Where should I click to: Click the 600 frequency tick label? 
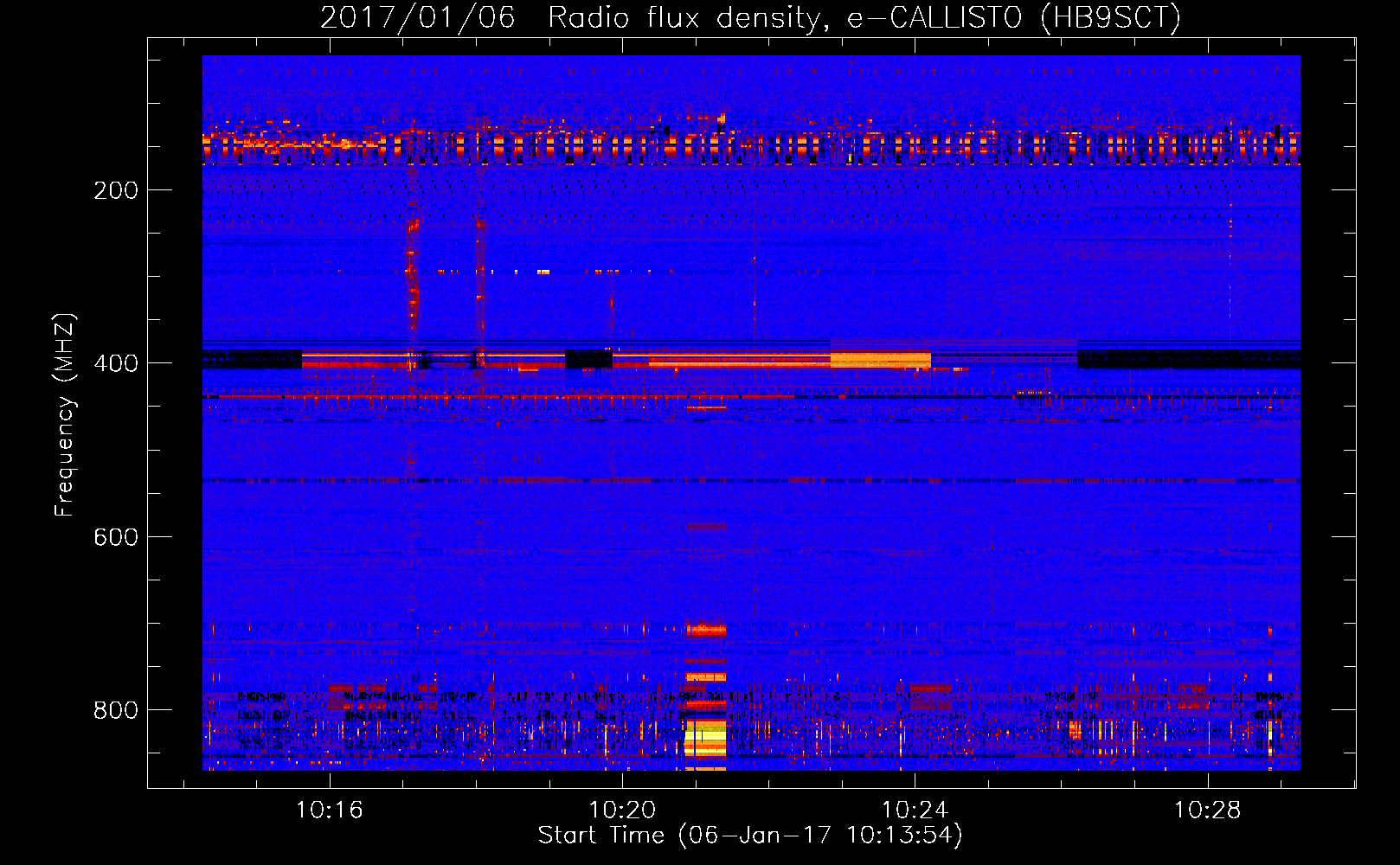pos(116,537)
